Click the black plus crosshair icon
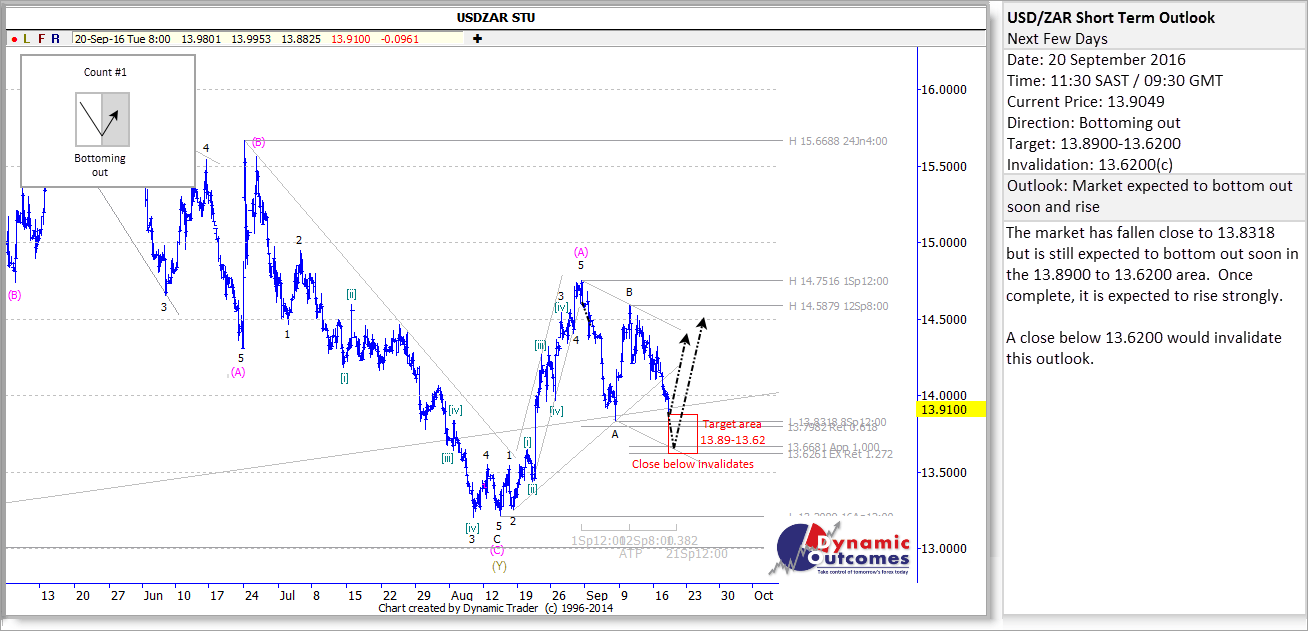The height and width of the screenshot is (631, 1308). tap(478, 39)
